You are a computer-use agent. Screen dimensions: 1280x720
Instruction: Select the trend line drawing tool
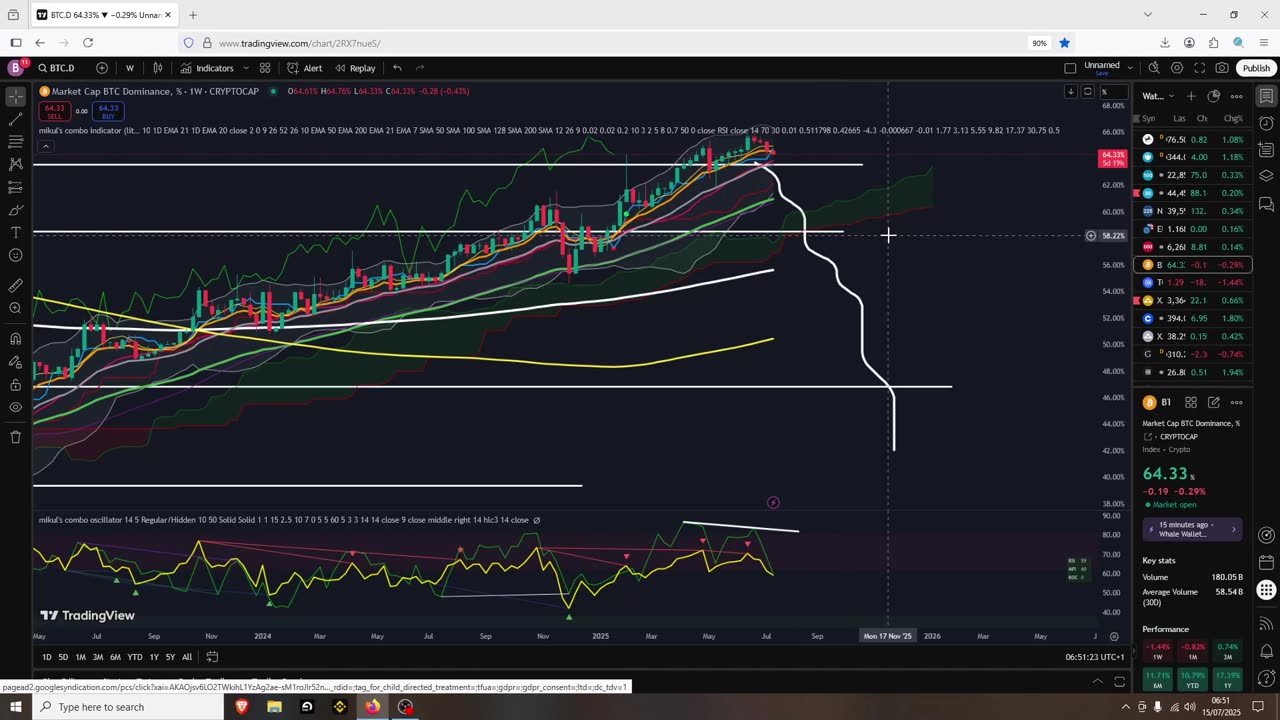(x=16, y=119)
